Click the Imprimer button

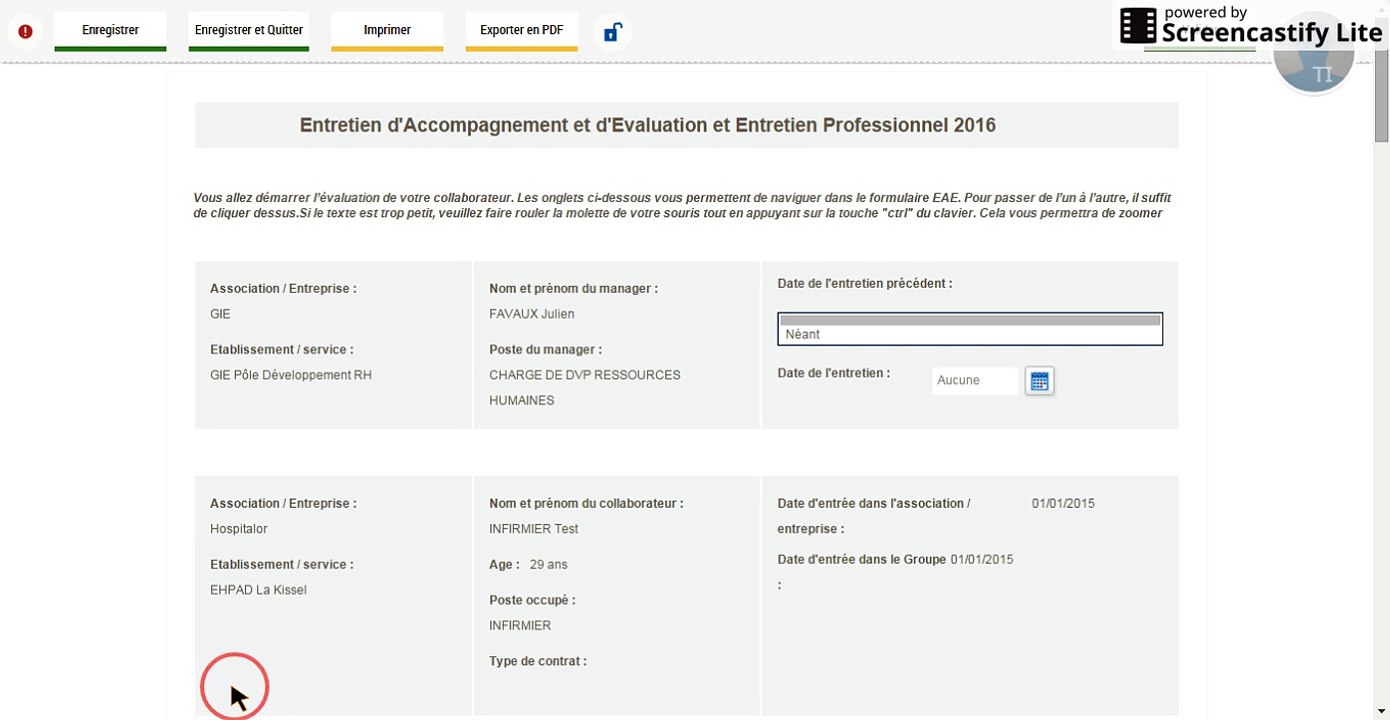[387, 31]
